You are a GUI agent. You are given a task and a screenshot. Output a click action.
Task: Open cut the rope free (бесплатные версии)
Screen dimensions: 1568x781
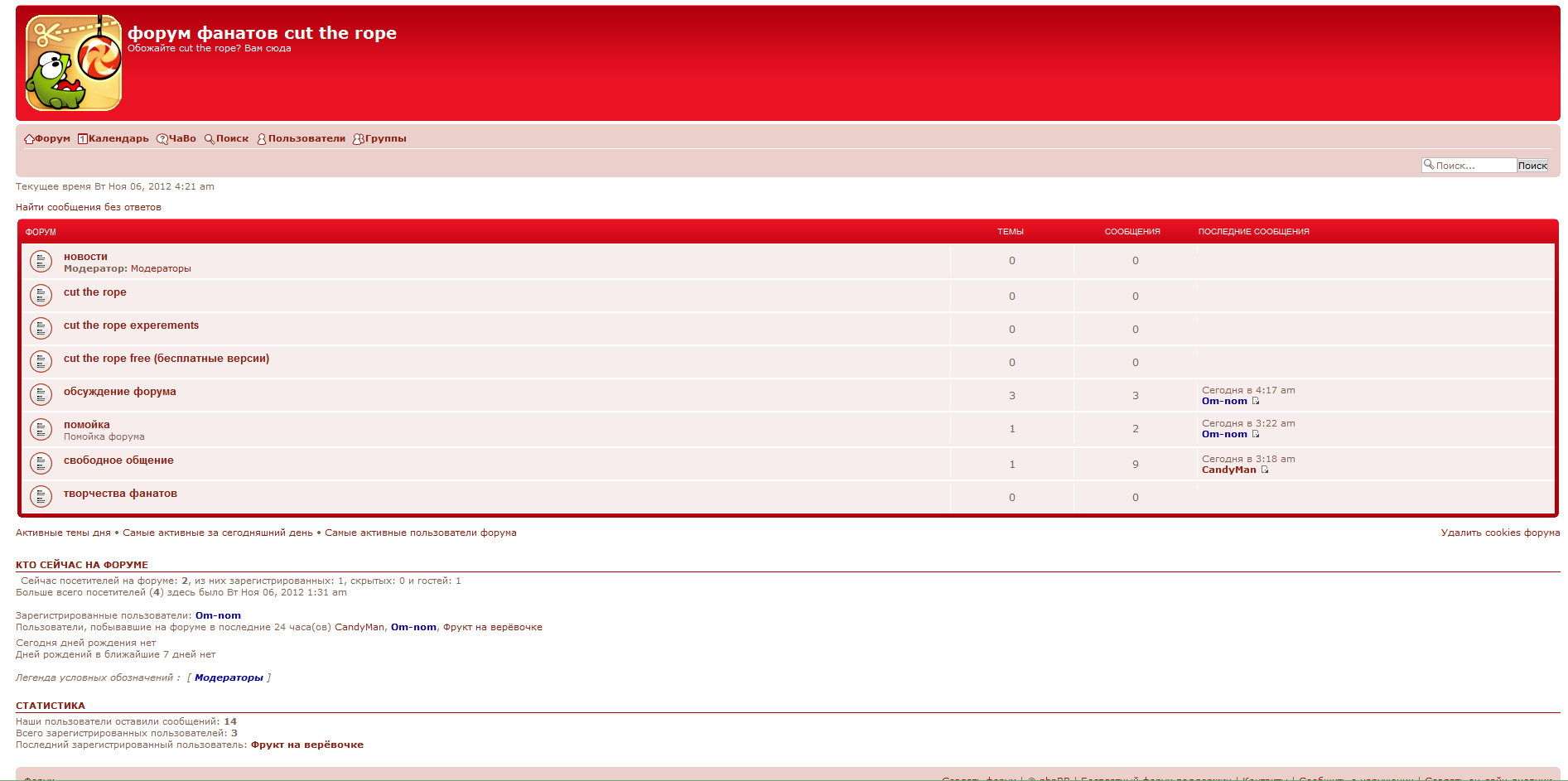[x=166, y=359]
